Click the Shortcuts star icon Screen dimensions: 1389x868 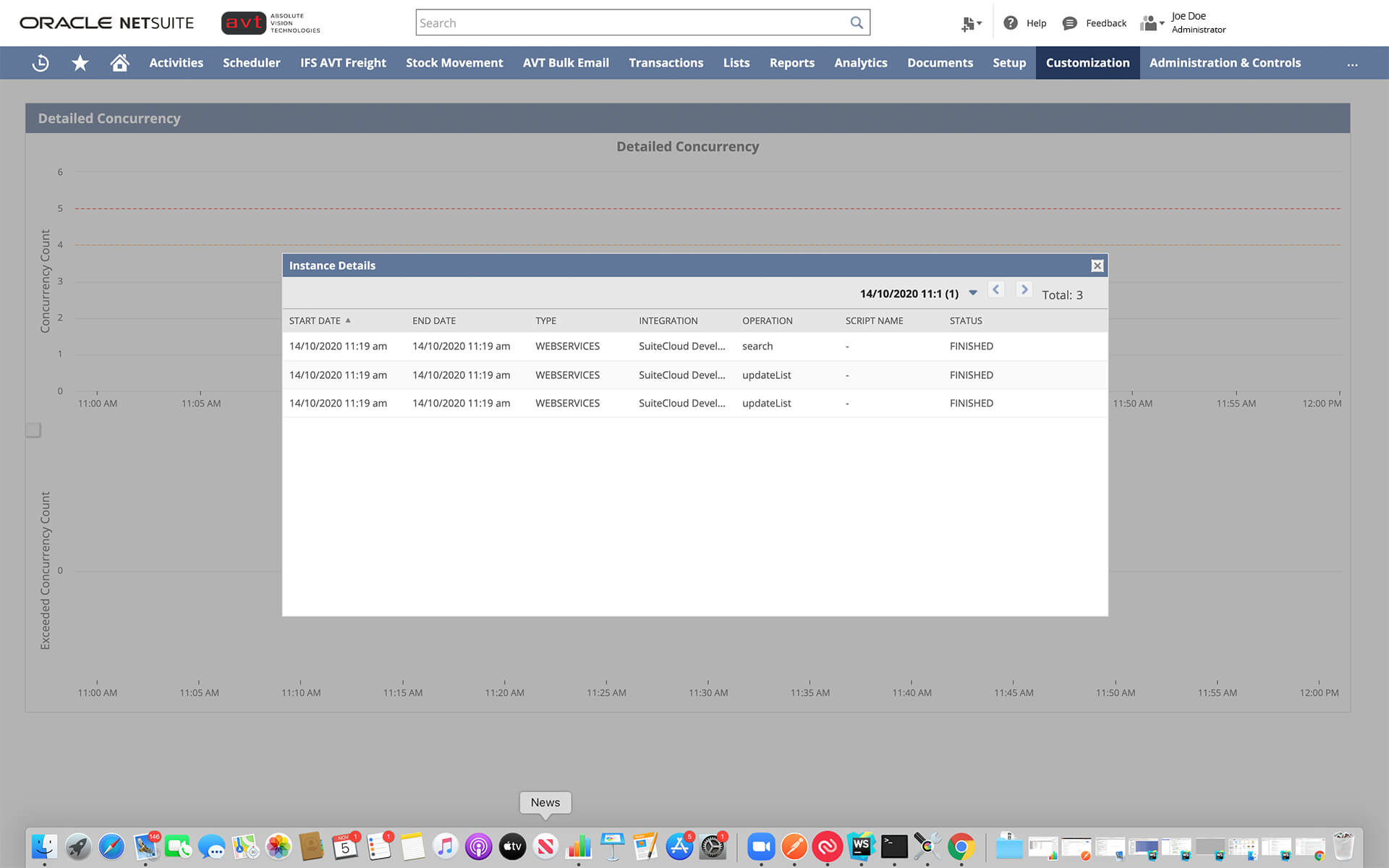(x=80, y=63)
